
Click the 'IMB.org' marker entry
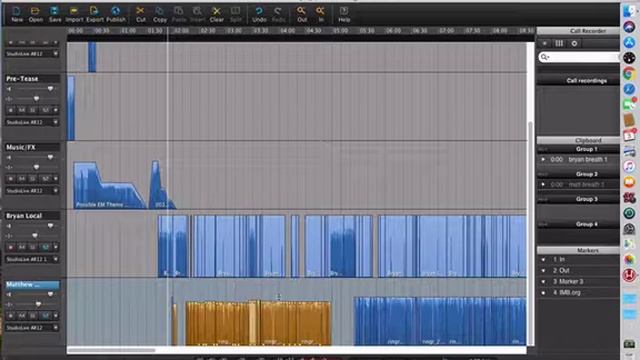pos(570,293)
